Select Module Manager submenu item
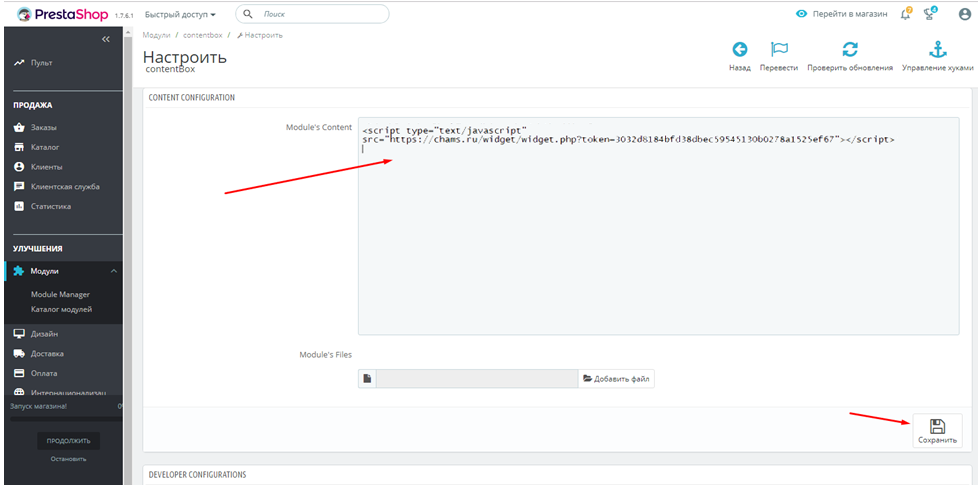 60,295
